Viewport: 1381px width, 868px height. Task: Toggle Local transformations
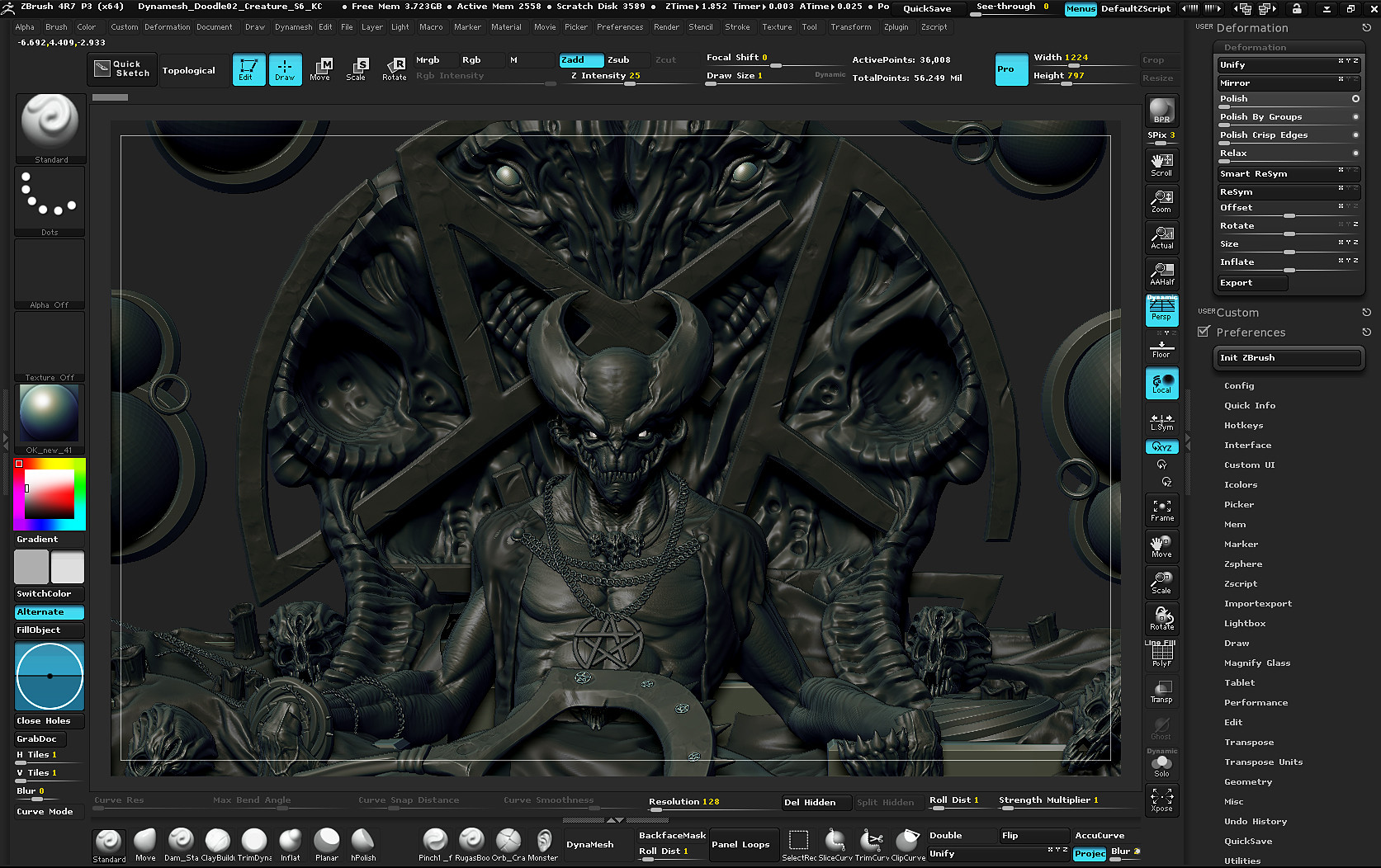coord(1161,384)
